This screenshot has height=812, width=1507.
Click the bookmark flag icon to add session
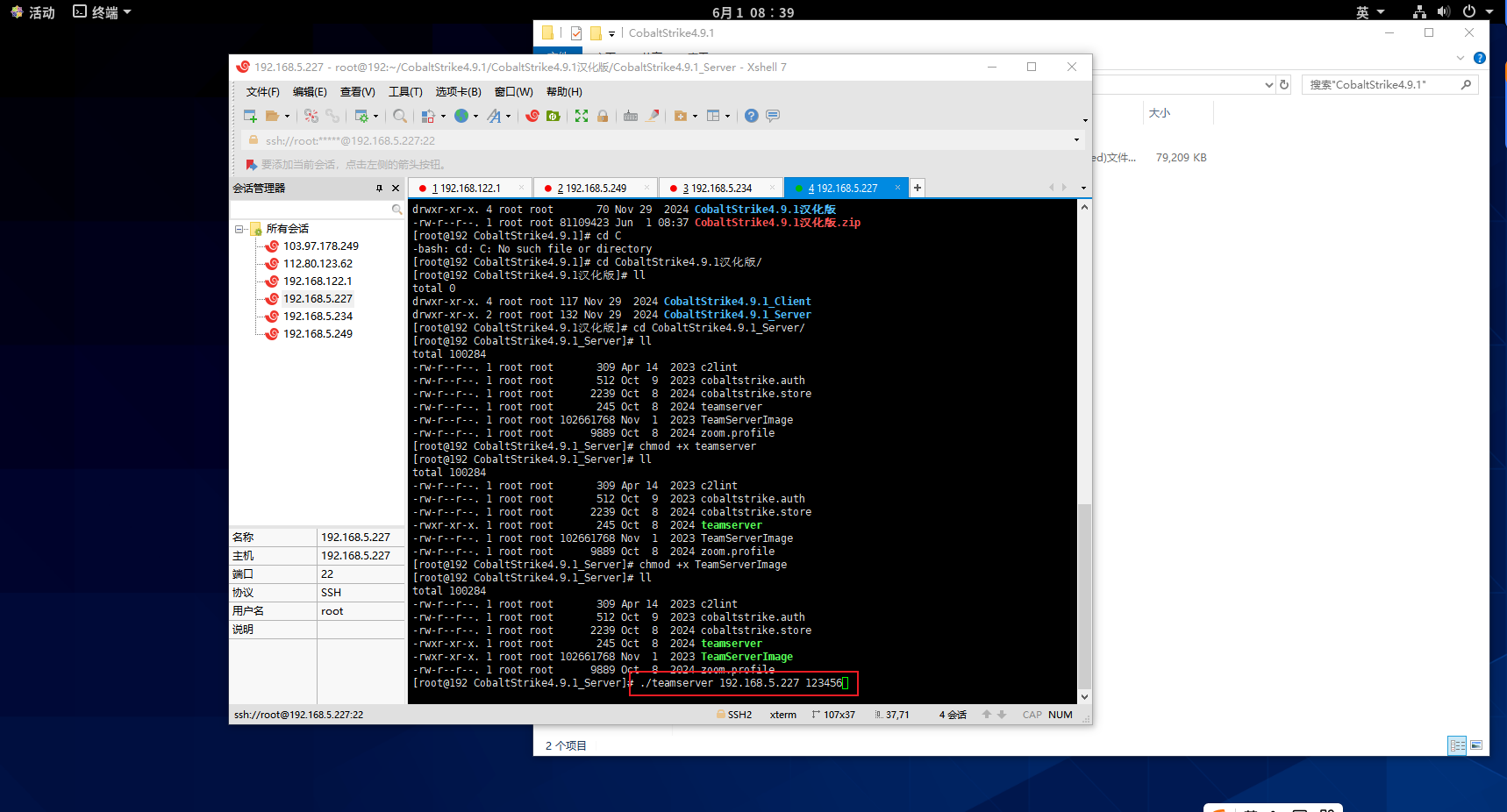[252, 165]
